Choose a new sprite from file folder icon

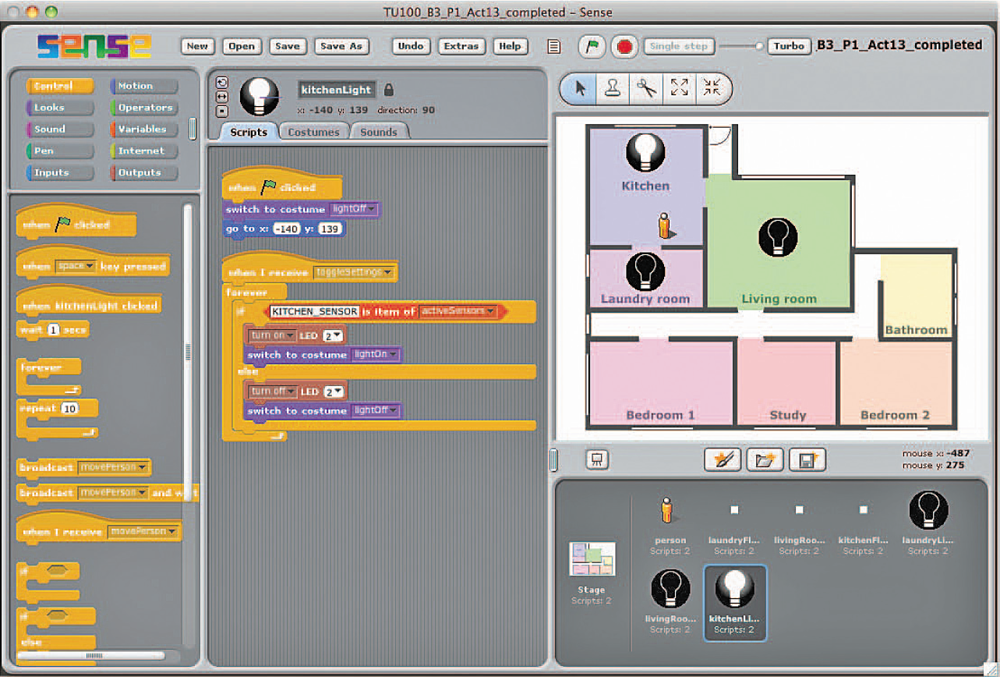[765, 459]
